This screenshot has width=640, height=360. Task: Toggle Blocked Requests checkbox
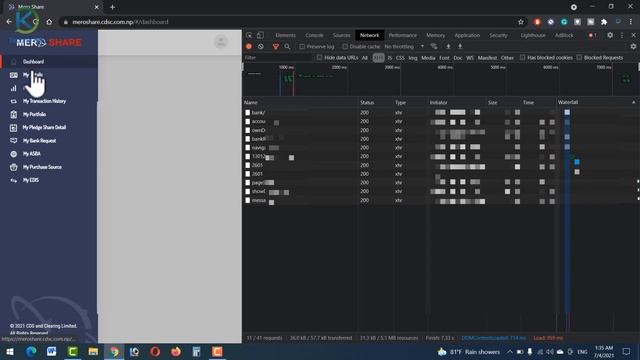[579, 58]
